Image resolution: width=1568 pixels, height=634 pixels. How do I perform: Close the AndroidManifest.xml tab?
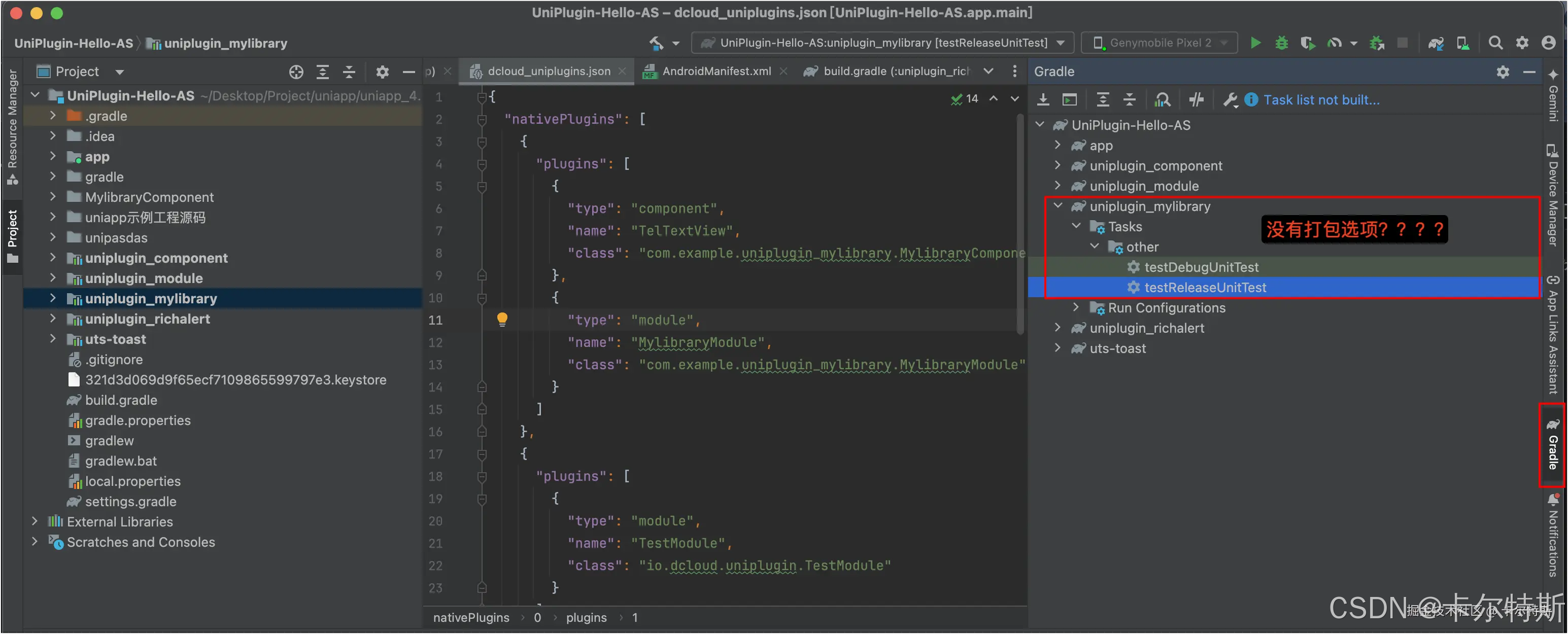783,71
